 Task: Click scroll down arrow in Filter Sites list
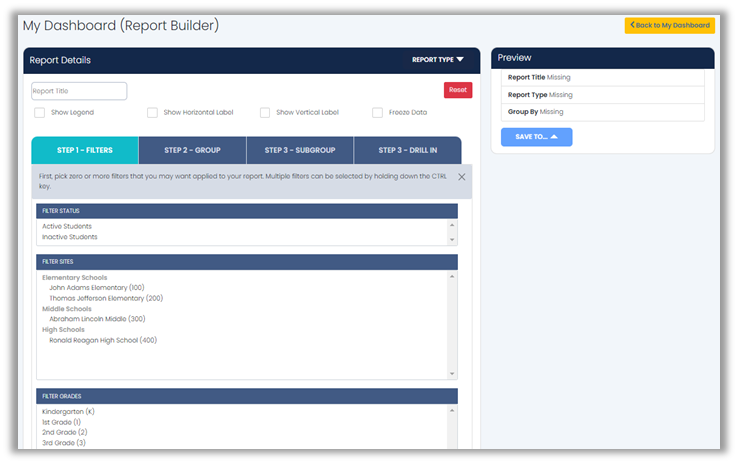pos(452,374)
